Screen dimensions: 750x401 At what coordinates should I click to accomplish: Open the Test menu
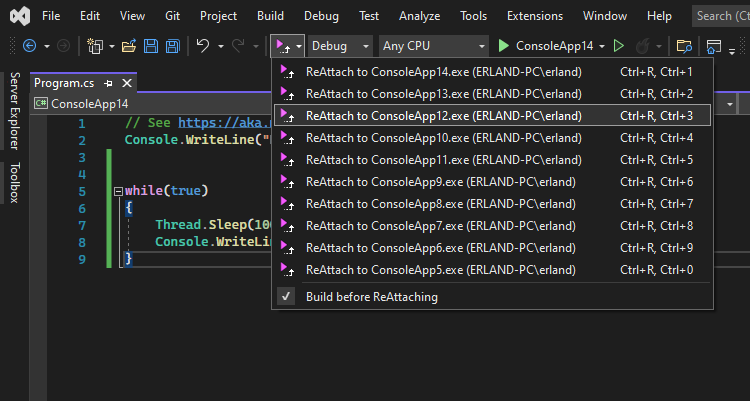[369, 16]
